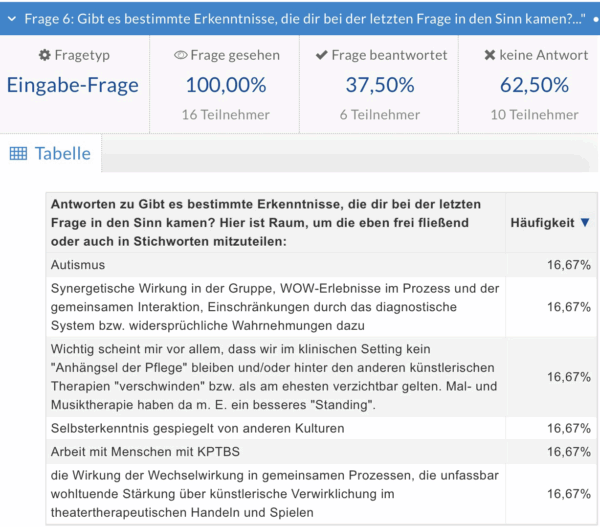Click the 100,00% Frage gesehen value
This screenshot has width=600, height=527.
point(225,85)
